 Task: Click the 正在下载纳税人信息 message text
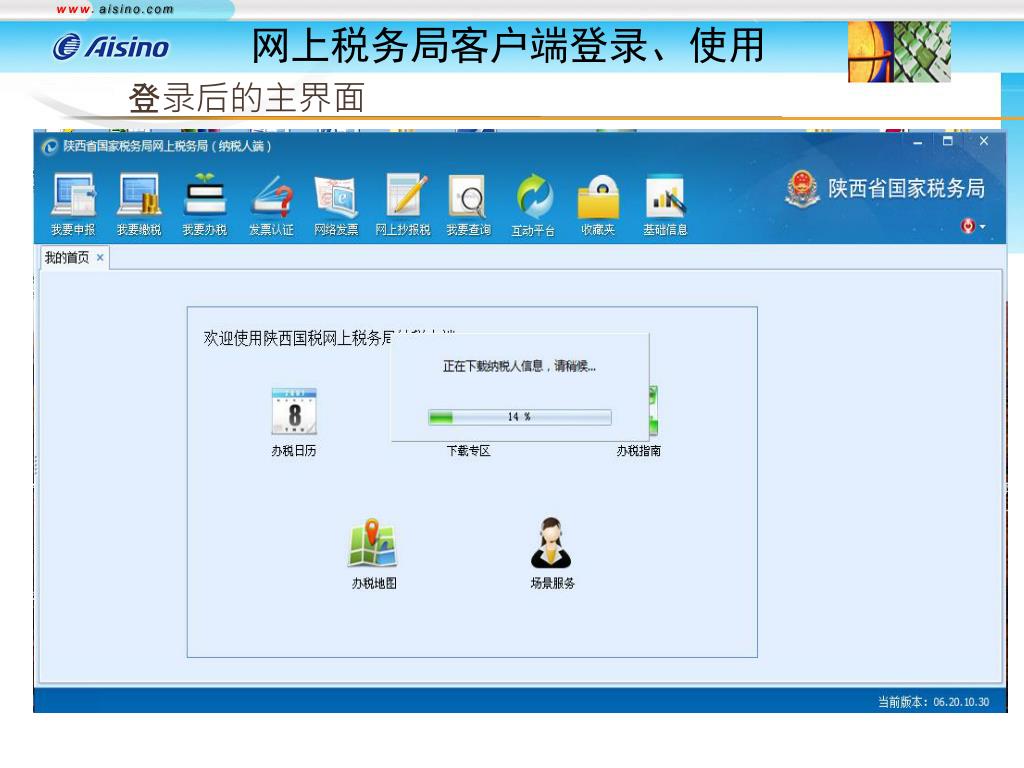pyautogui.click(x=519, y=366)
